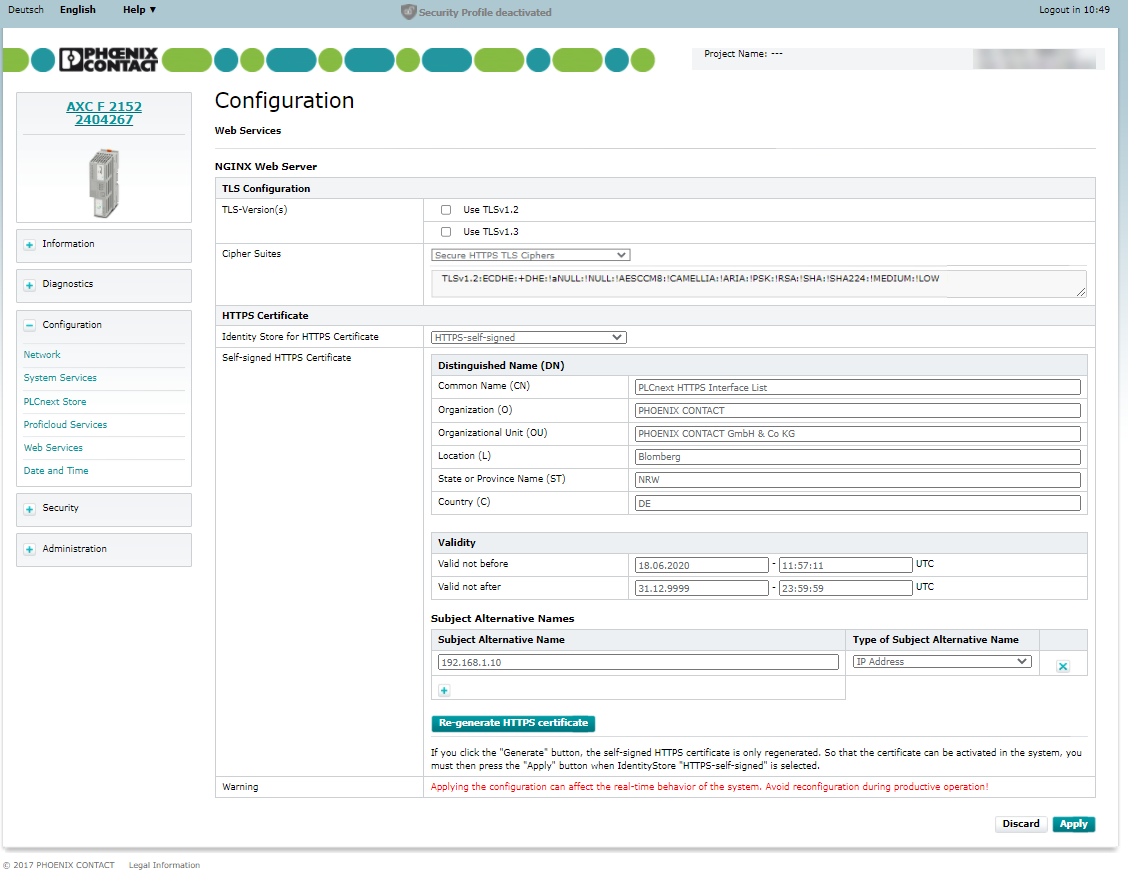Click the Common Name (CN) input field
The height and width of the screenshot is (878, 1128).
pos(858,388)
